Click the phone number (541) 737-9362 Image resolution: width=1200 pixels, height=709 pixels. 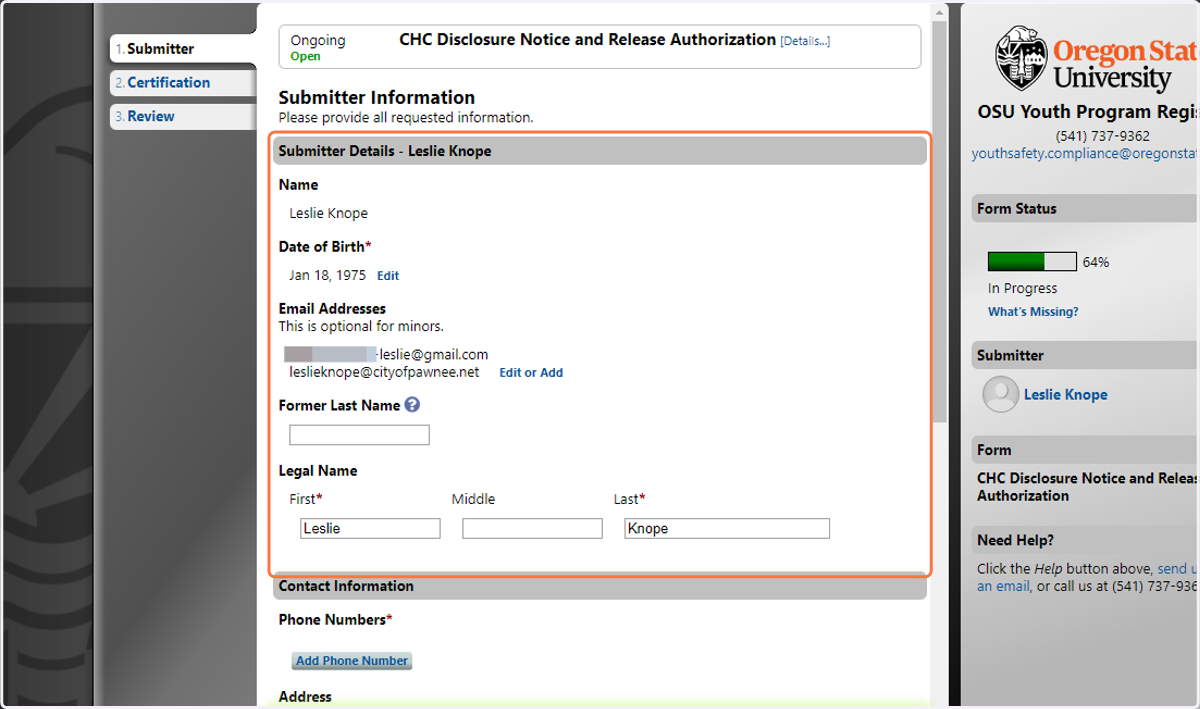click(x=1102, y=136)
